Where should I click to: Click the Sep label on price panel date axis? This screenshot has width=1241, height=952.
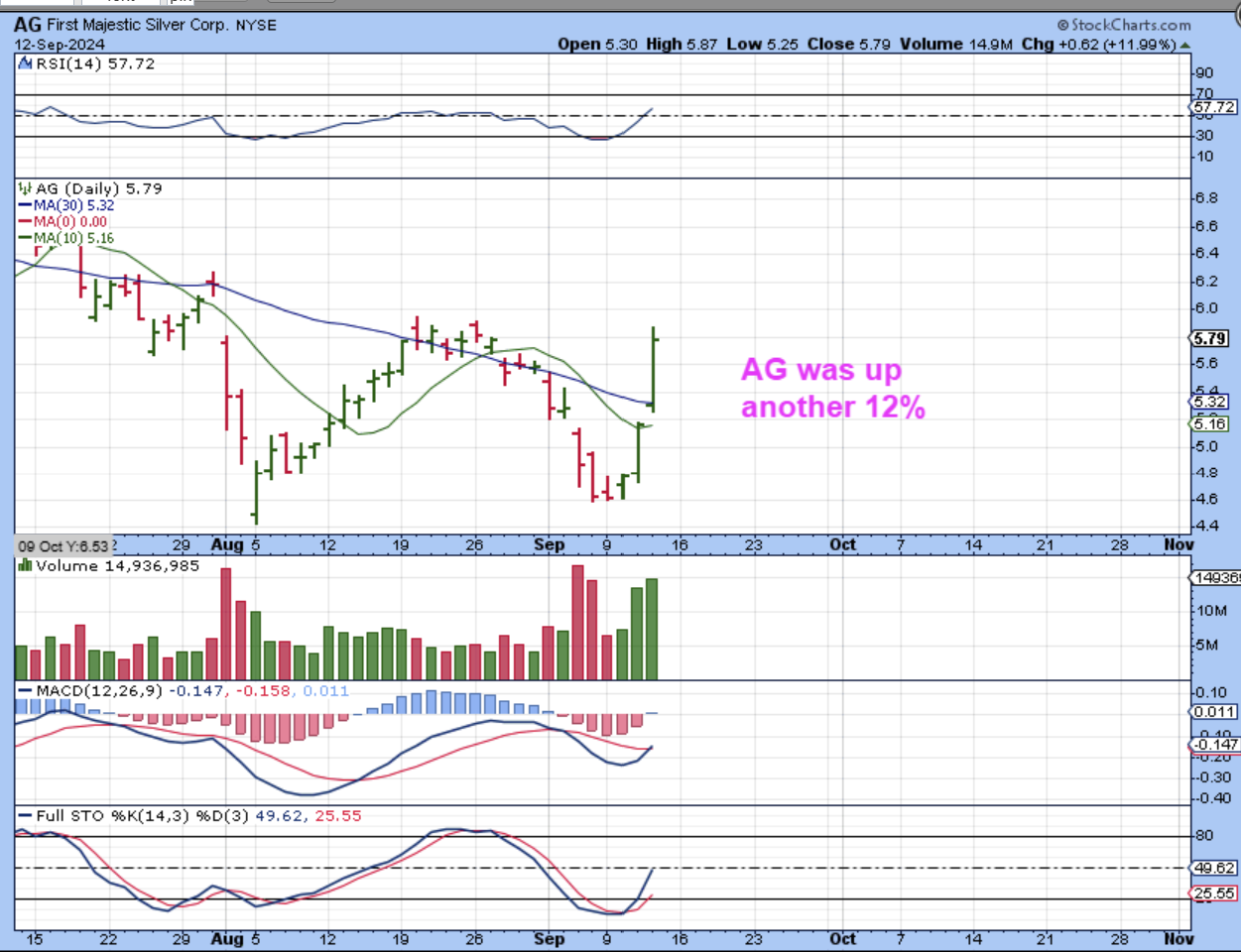click(x=549, y=544)
